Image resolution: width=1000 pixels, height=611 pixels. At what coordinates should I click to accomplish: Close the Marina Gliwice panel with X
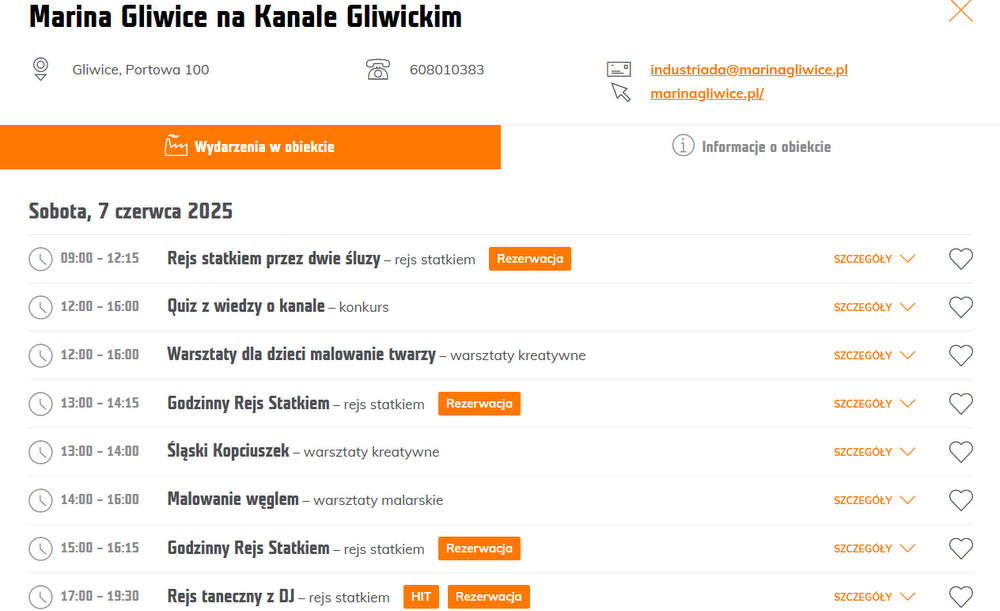tap(960, 10)
